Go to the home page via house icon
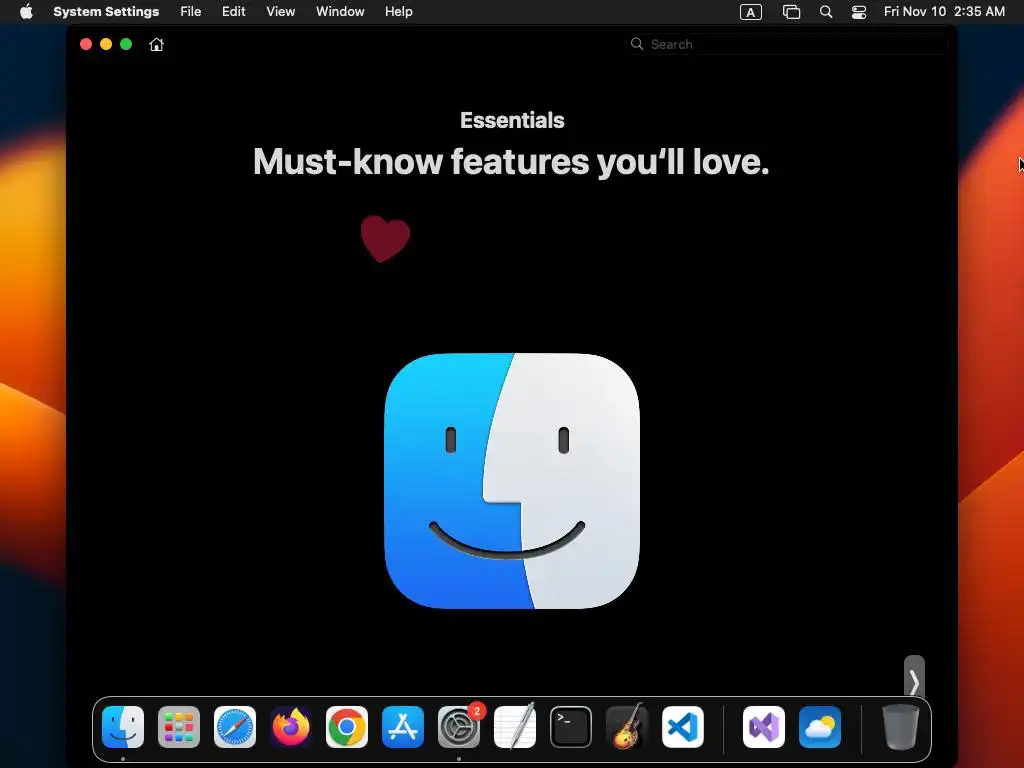The height and width of the screenshot is (768, 1024). point(156,44)
